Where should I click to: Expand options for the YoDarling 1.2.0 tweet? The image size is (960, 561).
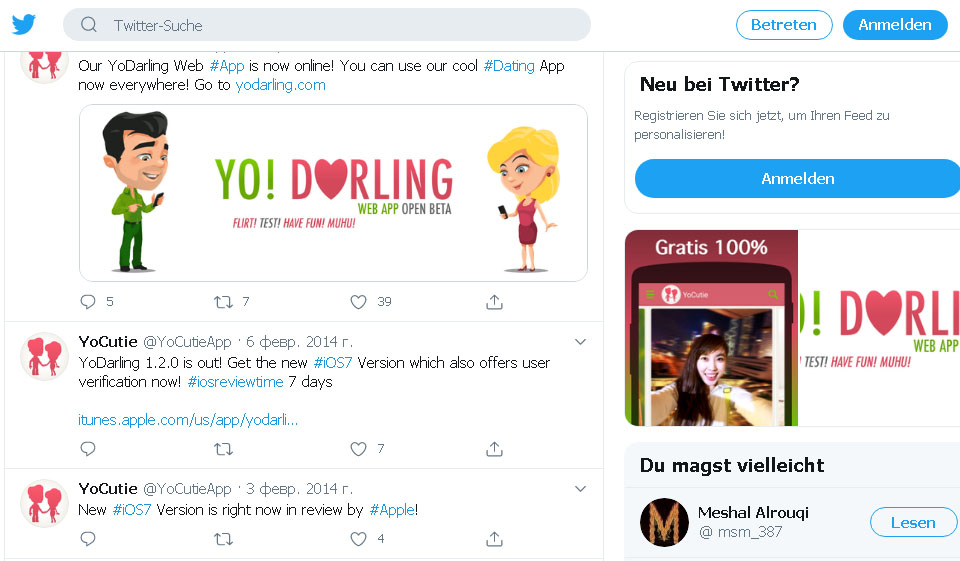580,342
